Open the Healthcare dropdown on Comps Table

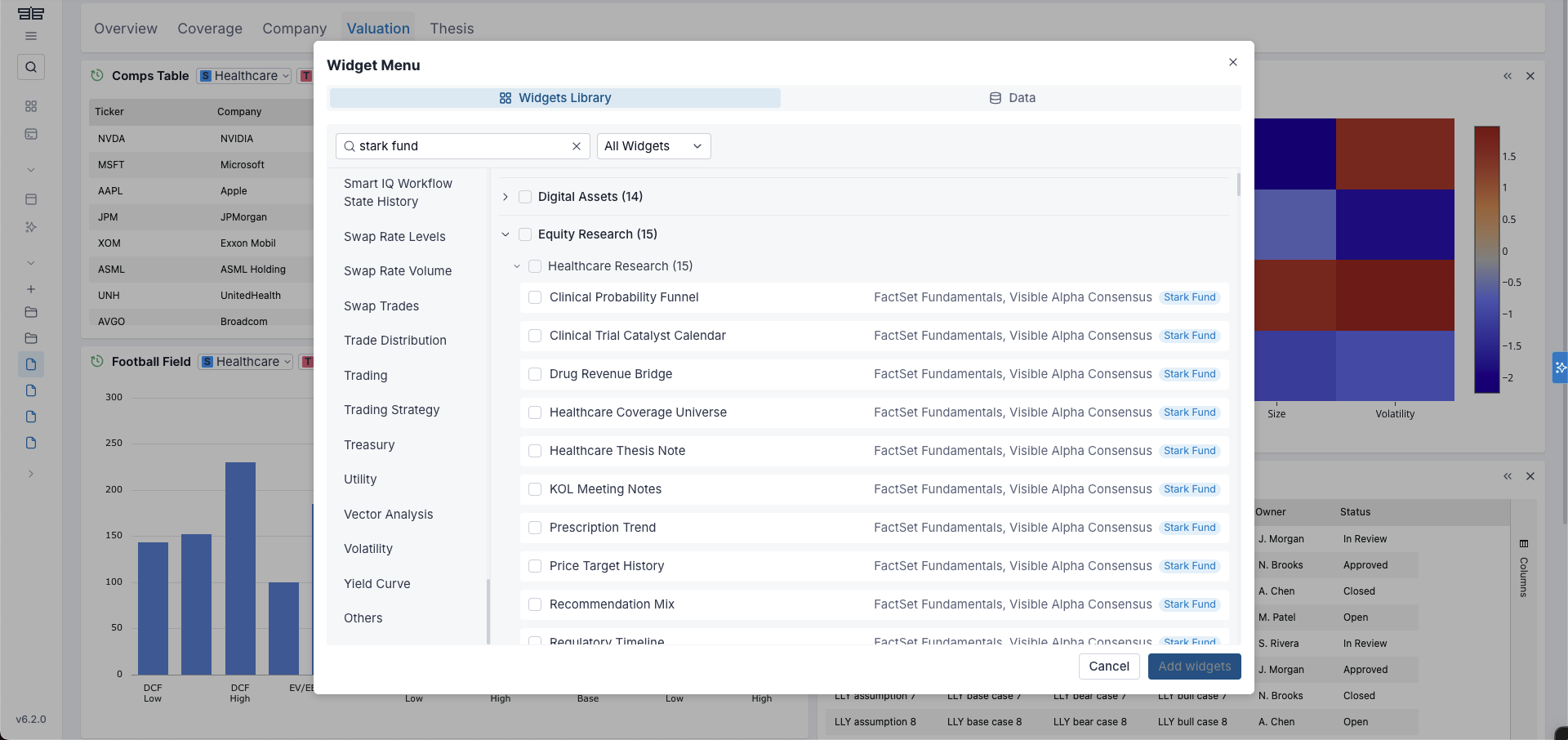coord(244,76)
